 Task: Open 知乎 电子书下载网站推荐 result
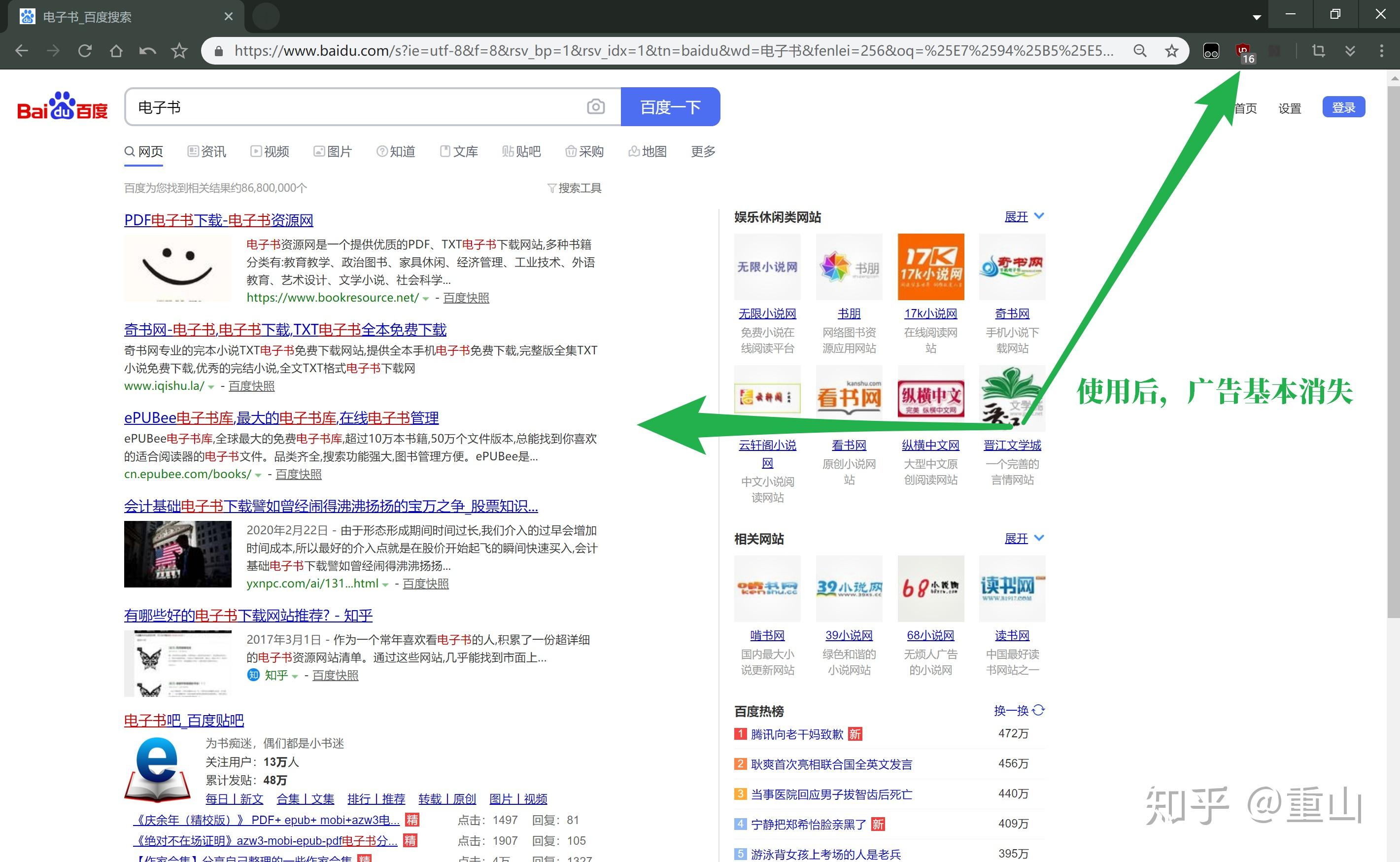(x=248, y=616)
